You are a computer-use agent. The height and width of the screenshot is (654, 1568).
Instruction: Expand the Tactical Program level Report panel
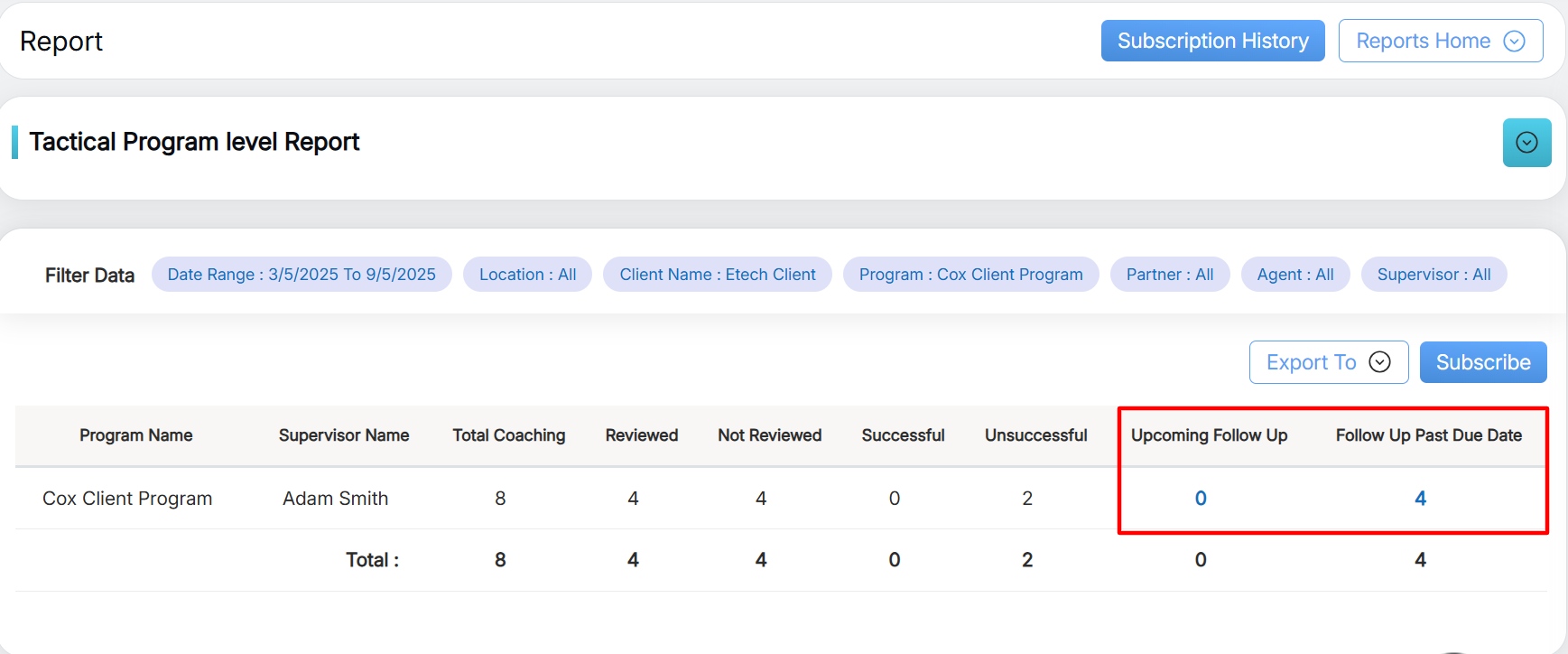coord(1526,143)
